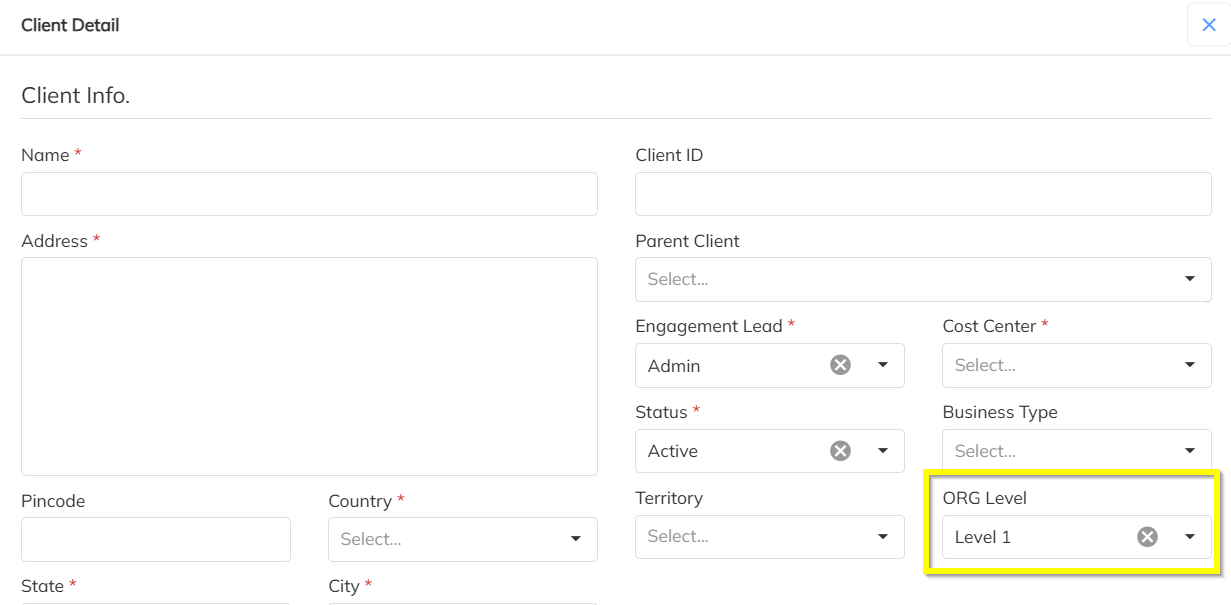This screenshot has width=1231, height=605.
Task: Focus the Address text area
Action: tap(309, 366)
